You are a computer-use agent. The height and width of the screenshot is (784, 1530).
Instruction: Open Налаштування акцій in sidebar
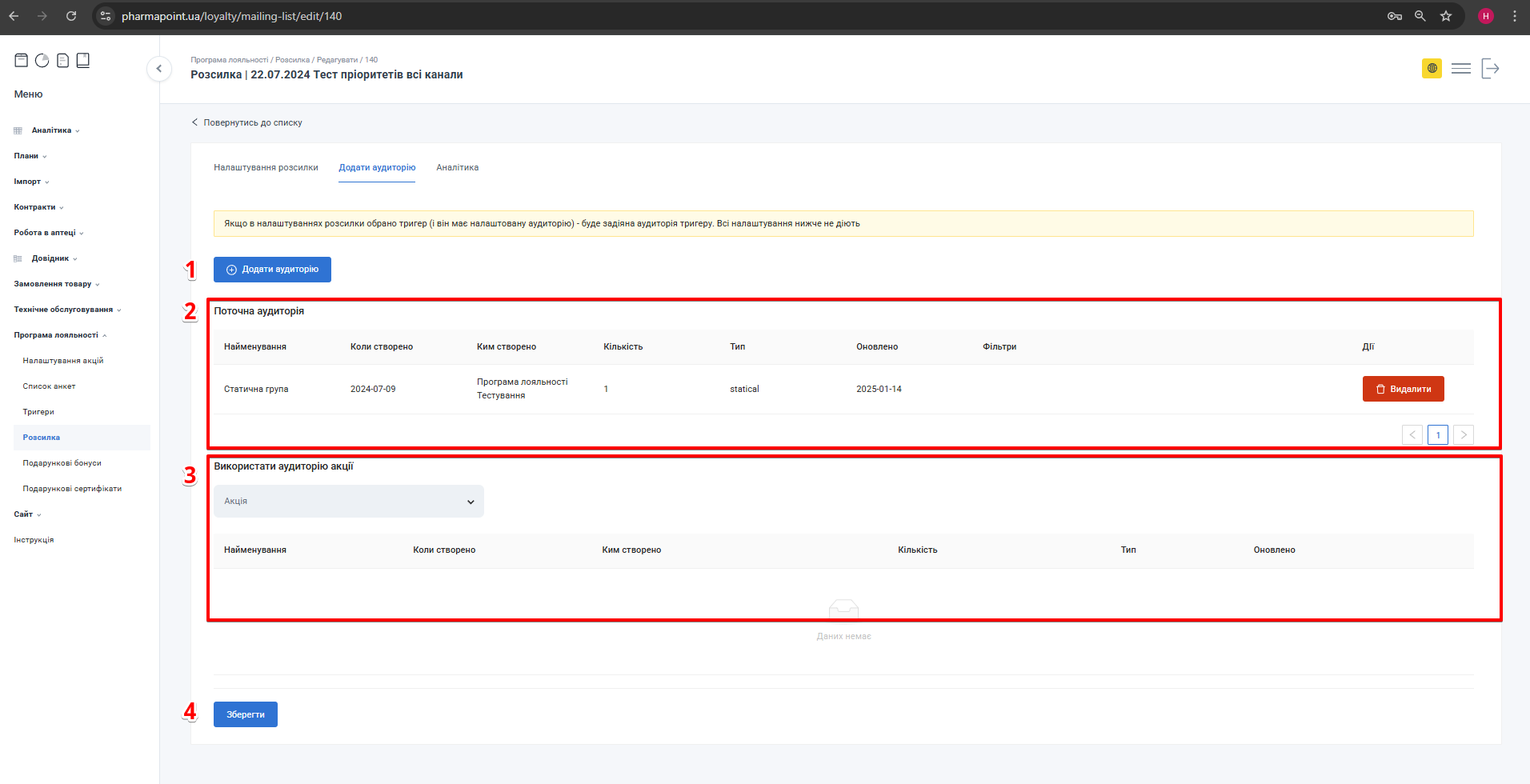(63, 361)
